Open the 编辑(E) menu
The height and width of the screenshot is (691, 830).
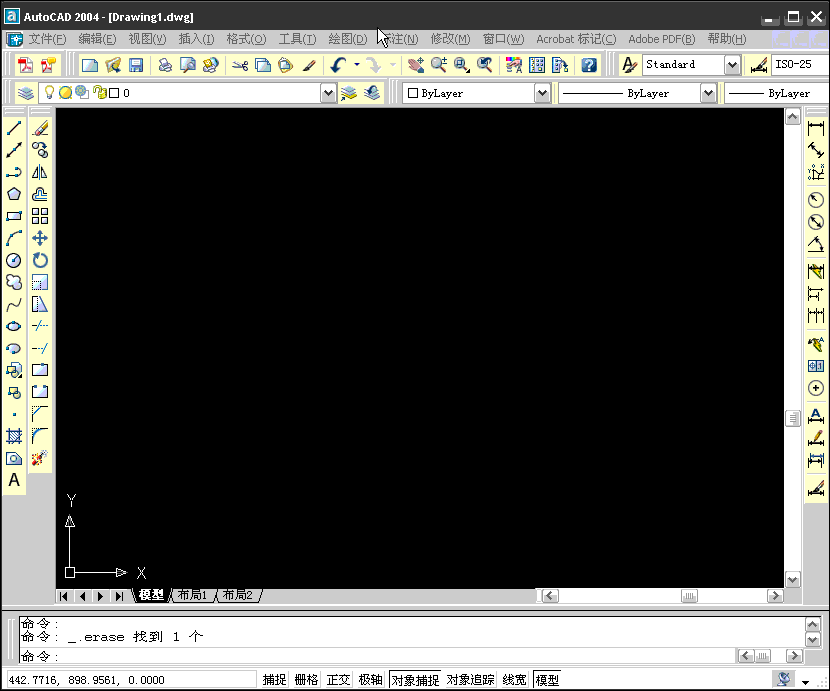pos(97,39)
